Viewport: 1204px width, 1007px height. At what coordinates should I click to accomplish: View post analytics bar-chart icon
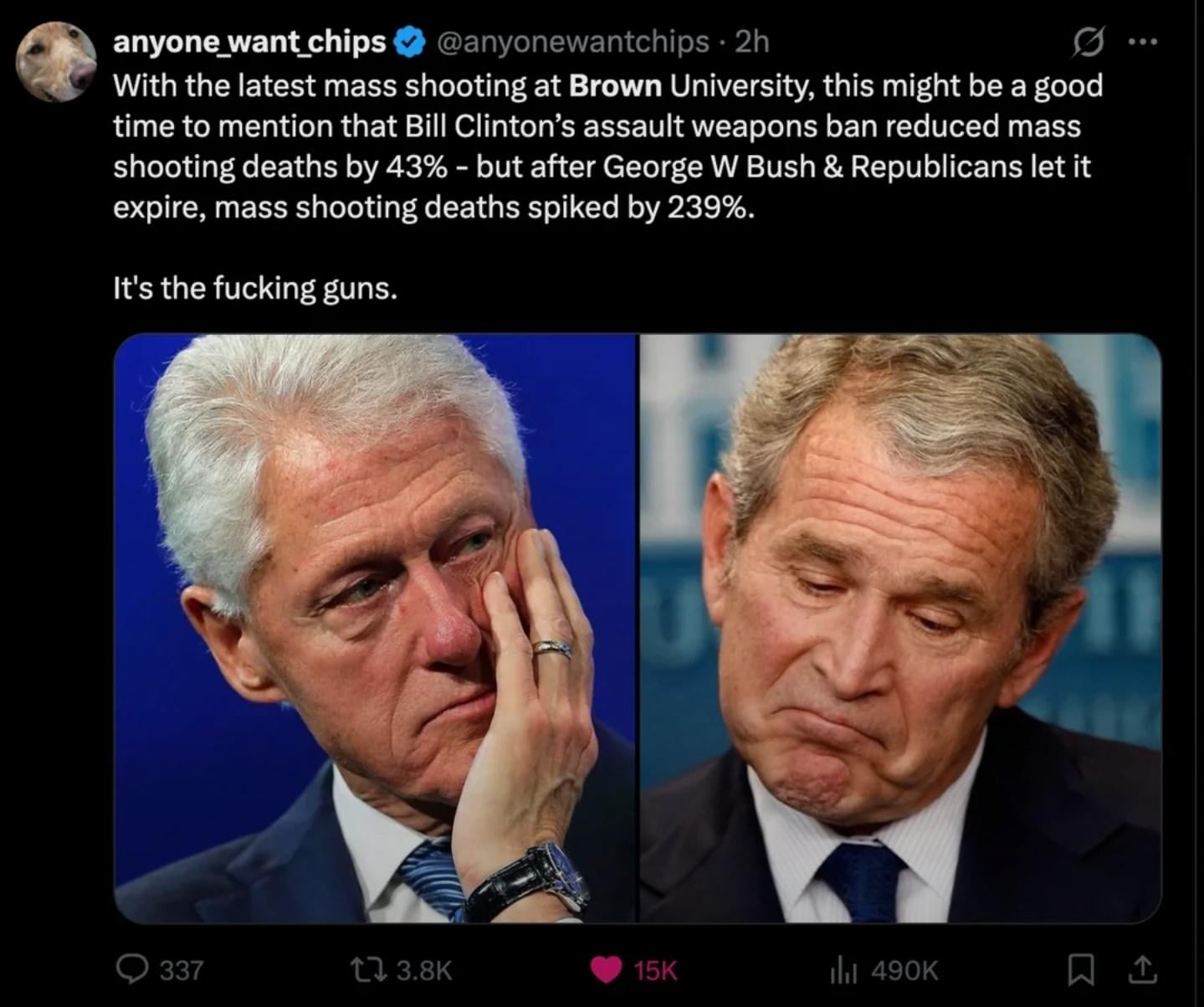coord(843,969)
